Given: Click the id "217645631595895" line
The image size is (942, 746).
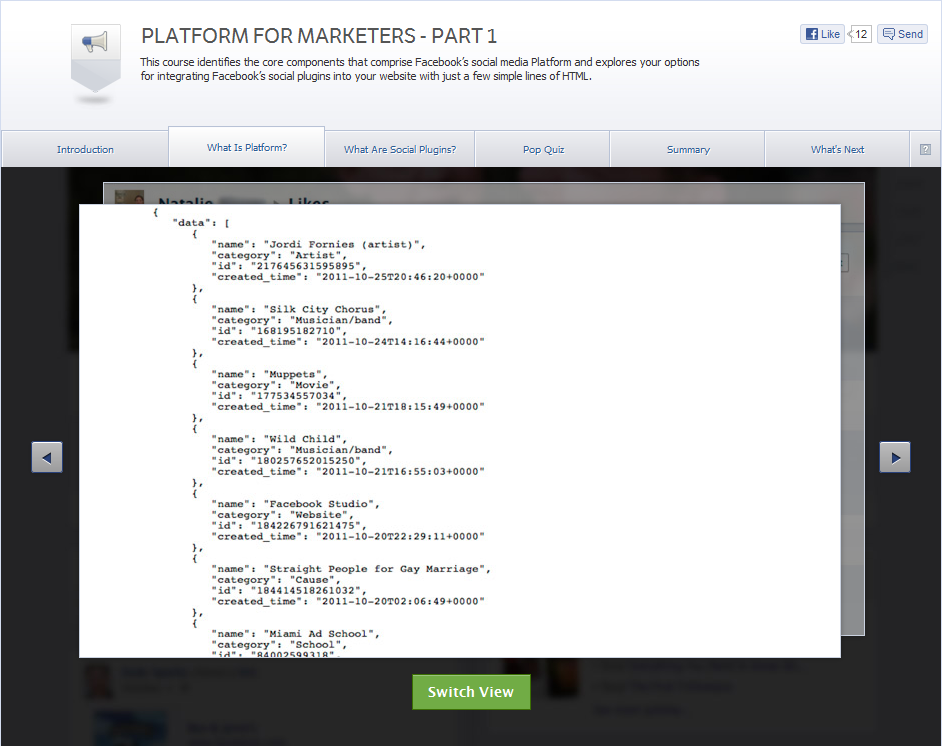Looking at the screenshot, I should (288, 266).
